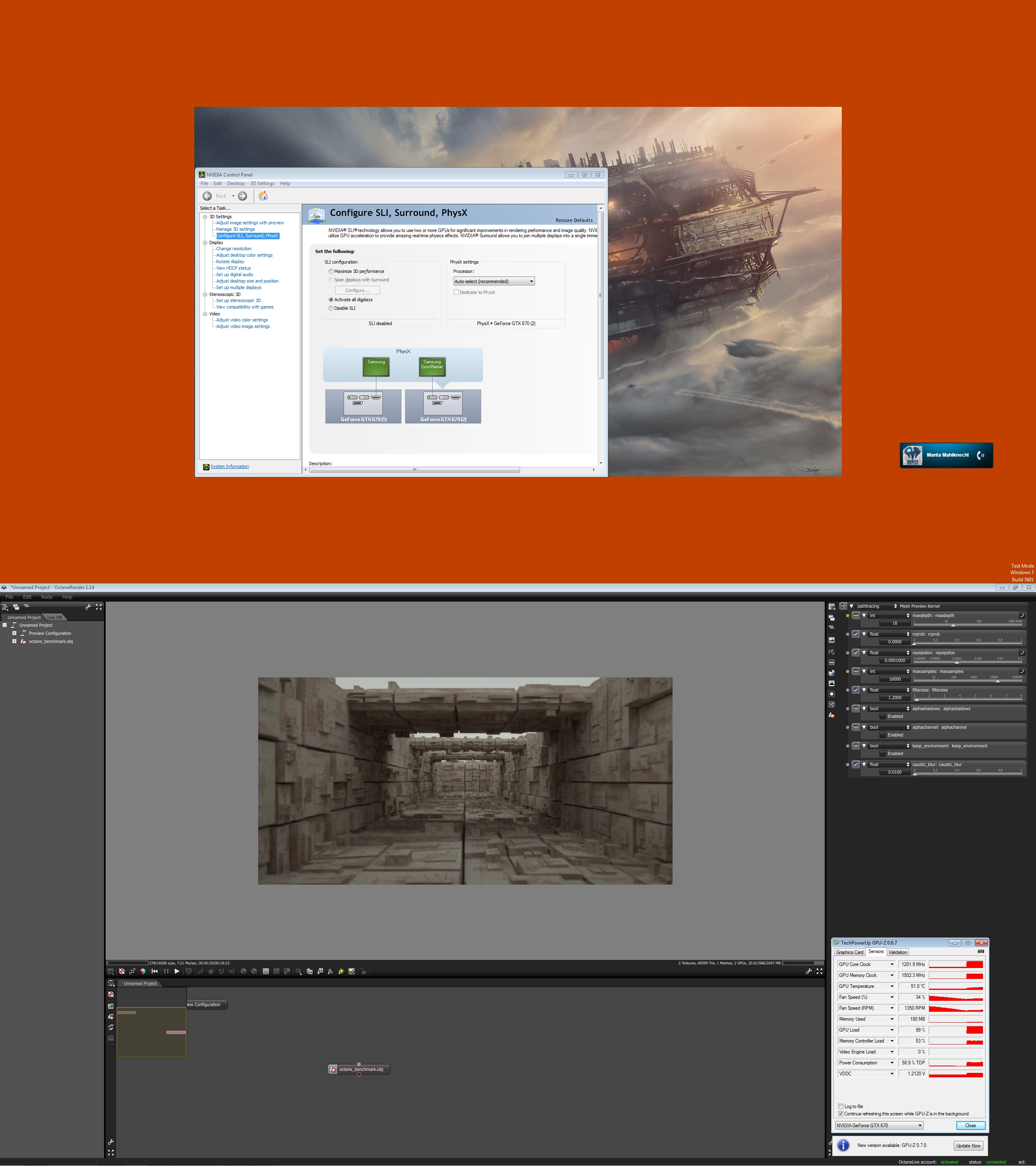Screen dimensions: 1036x1166
Task: Open the pathtracing kernel dropdown
Action: pos(877,606)
